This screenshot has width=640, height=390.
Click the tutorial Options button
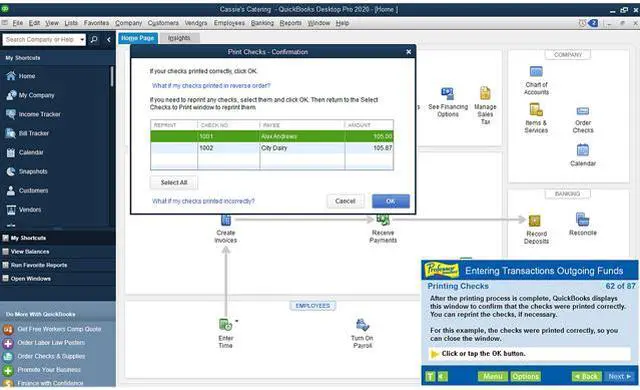coord(525,376)
